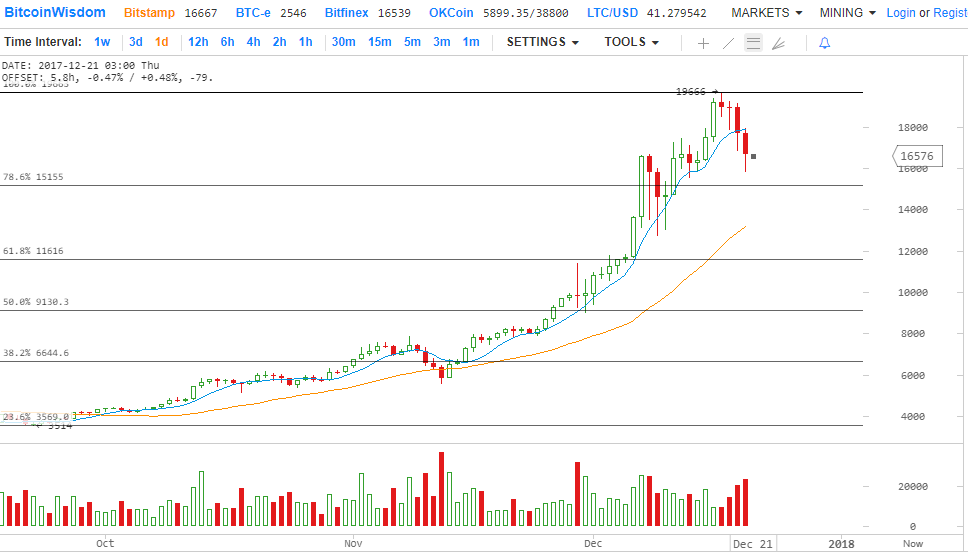Click the Login link
Viewport: 968px width, 559px height.
(900, 13)
